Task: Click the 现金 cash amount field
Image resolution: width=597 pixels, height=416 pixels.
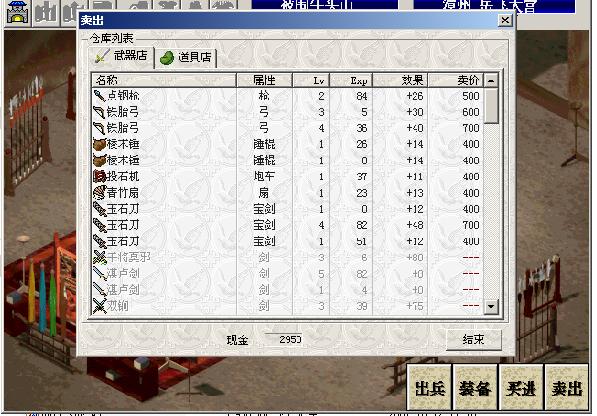Action: 284,339
